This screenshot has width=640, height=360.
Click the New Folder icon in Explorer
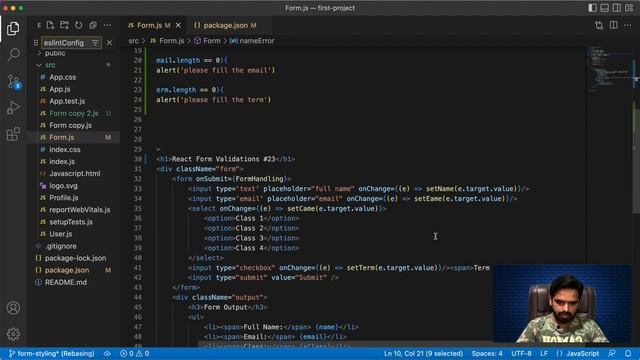click(x=64, y=25)
